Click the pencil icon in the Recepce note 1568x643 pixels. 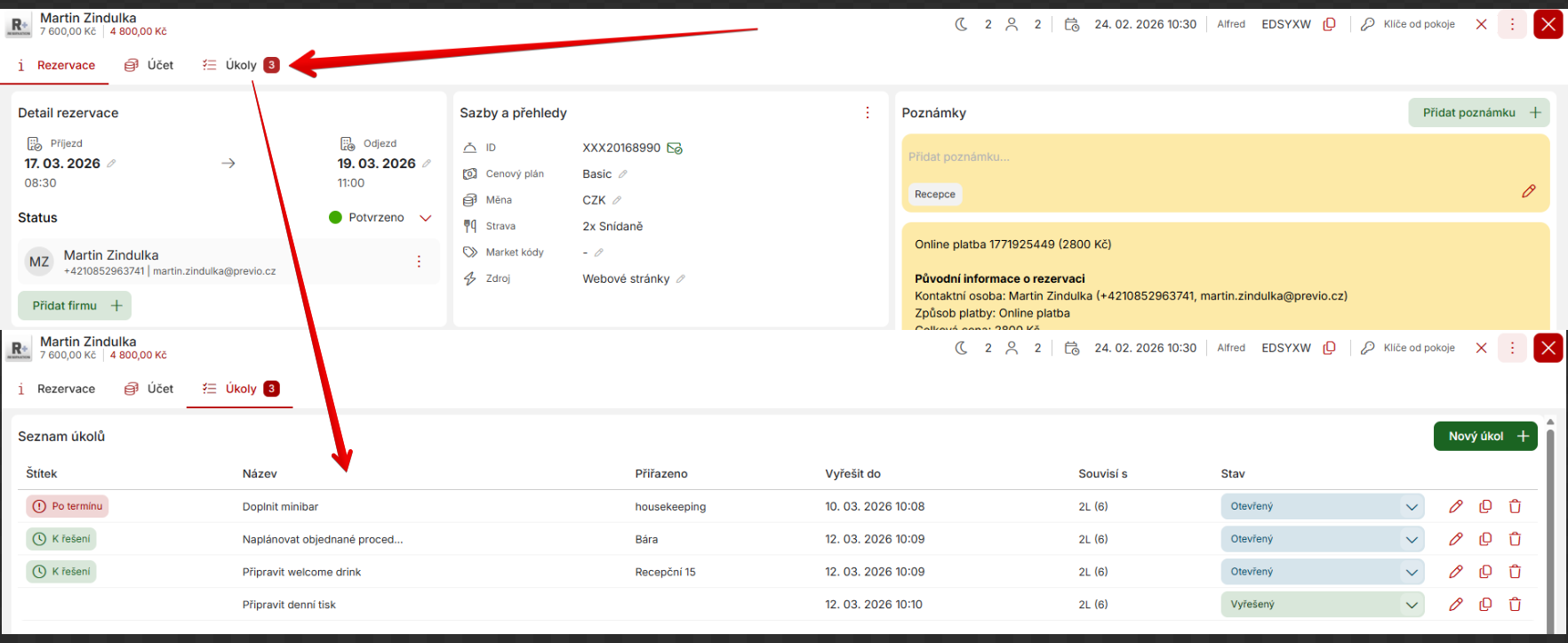pos(1528,191)
